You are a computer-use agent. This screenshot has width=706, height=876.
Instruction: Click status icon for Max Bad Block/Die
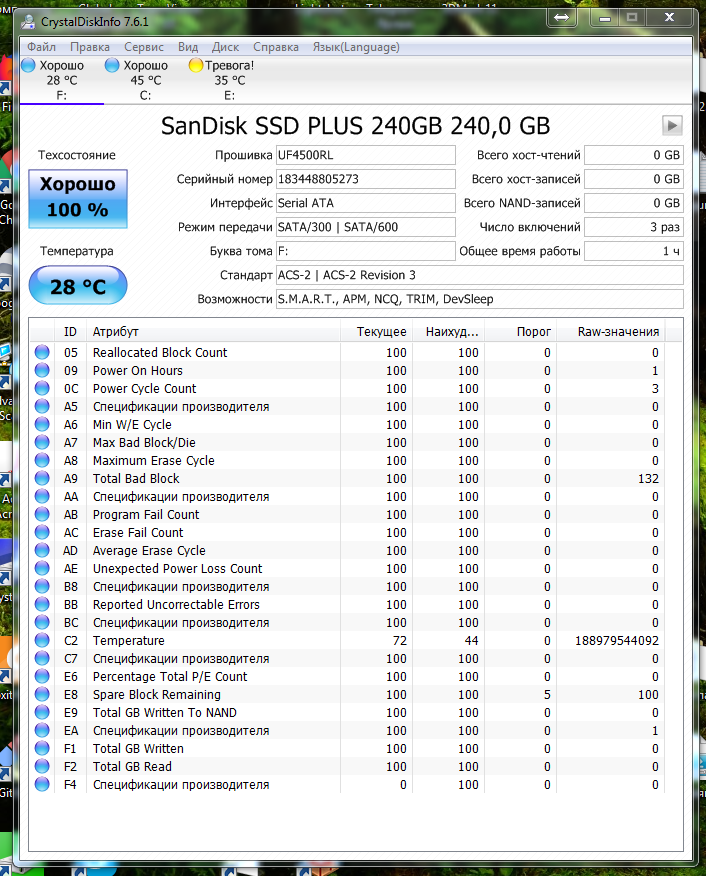(x=42, y=442)
